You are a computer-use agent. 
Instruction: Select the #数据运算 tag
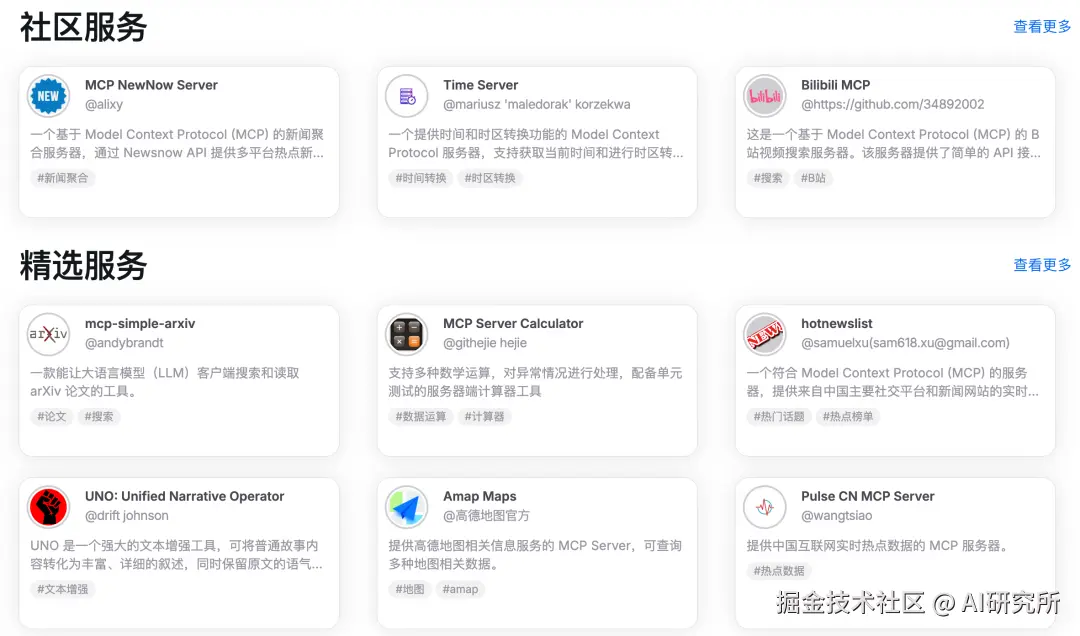tap(421, 416)
